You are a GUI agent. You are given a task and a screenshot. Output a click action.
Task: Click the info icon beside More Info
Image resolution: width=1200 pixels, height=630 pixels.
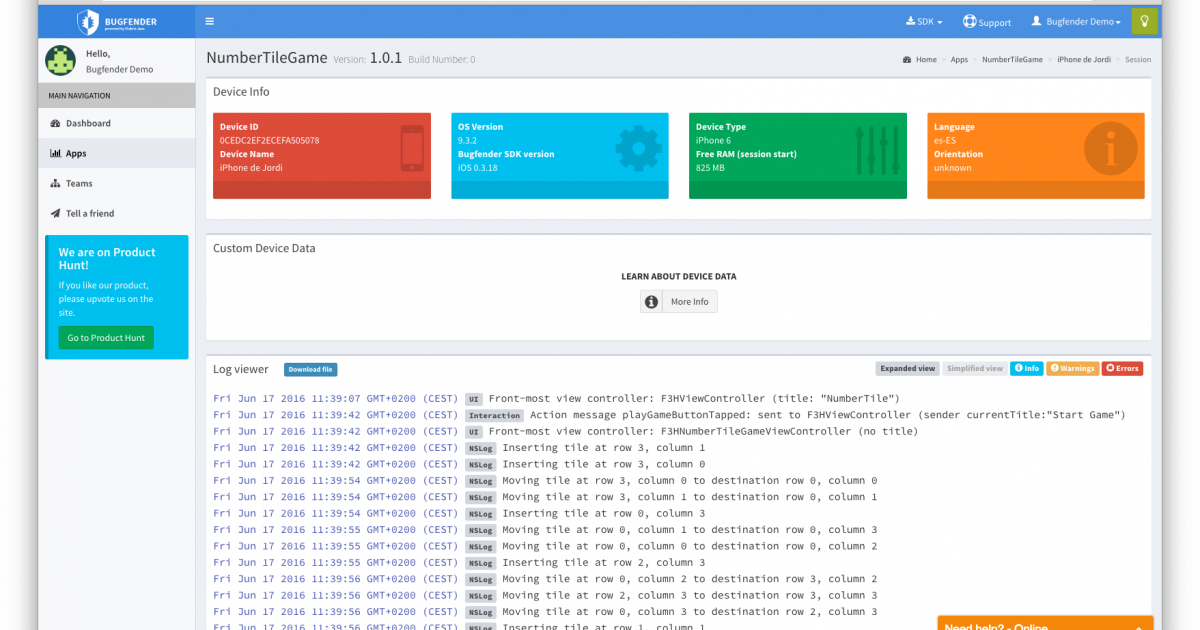pos(651,302)
